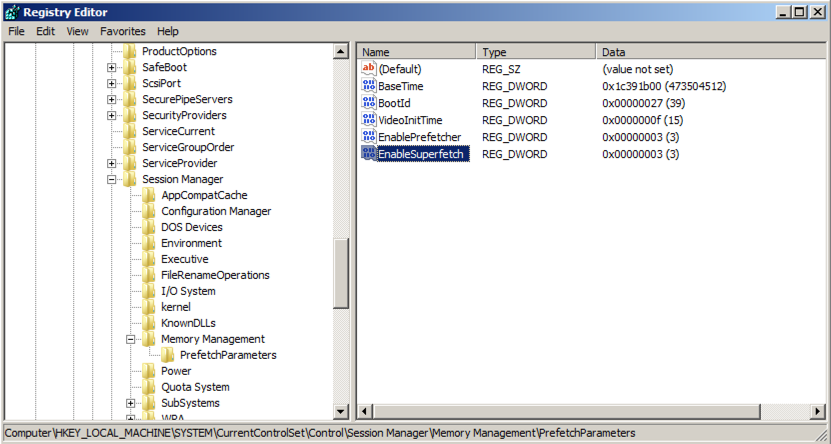
Task: Sort values by the Type column header
Action: [x=536, y=51]
